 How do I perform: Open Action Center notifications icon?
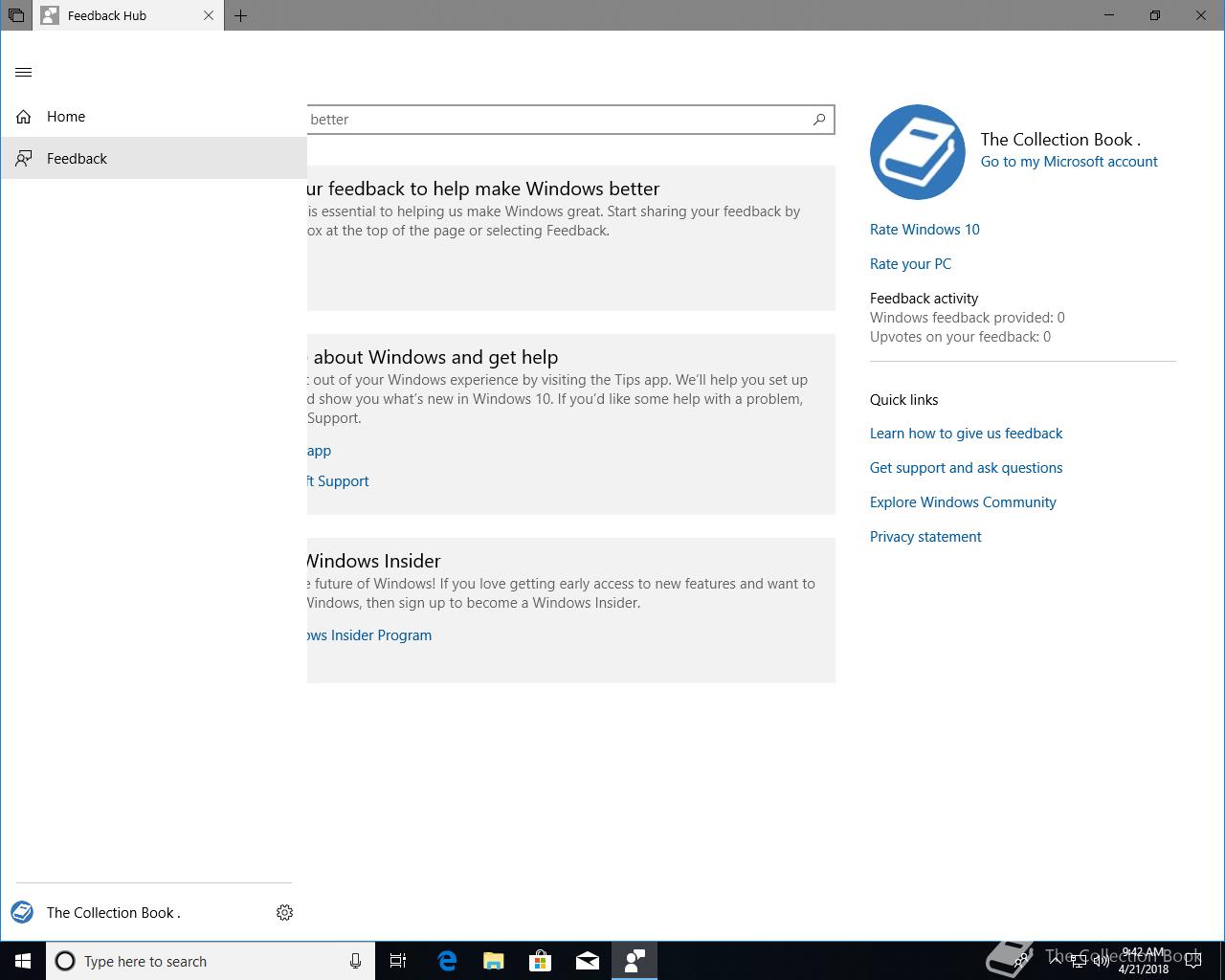(x=1193, y=961)
